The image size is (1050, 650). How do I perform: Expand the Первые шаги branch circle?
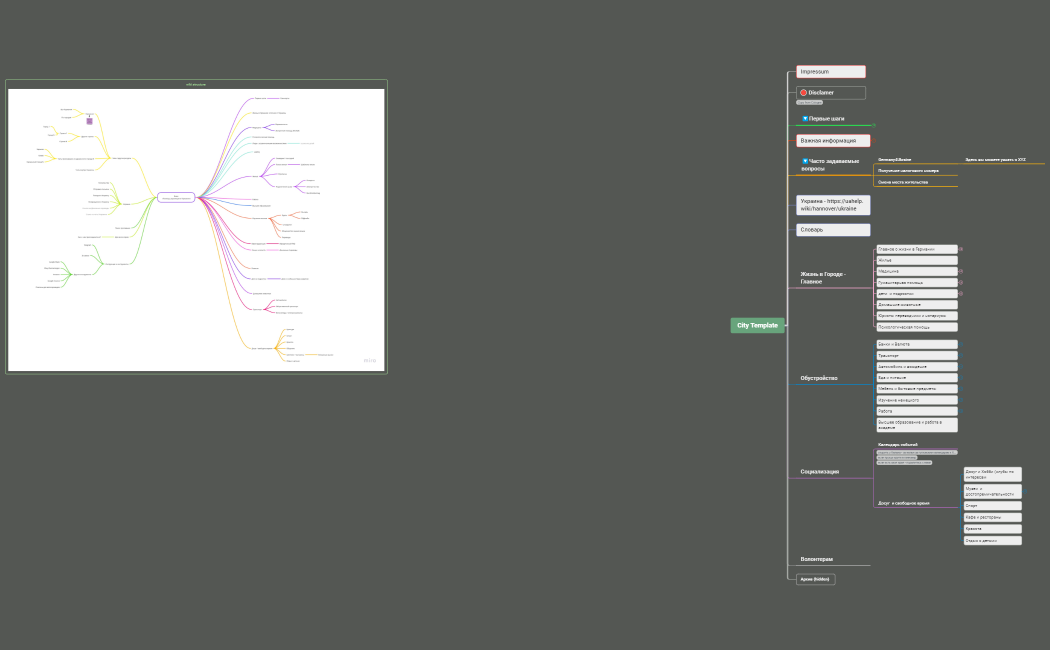(873, 125)
